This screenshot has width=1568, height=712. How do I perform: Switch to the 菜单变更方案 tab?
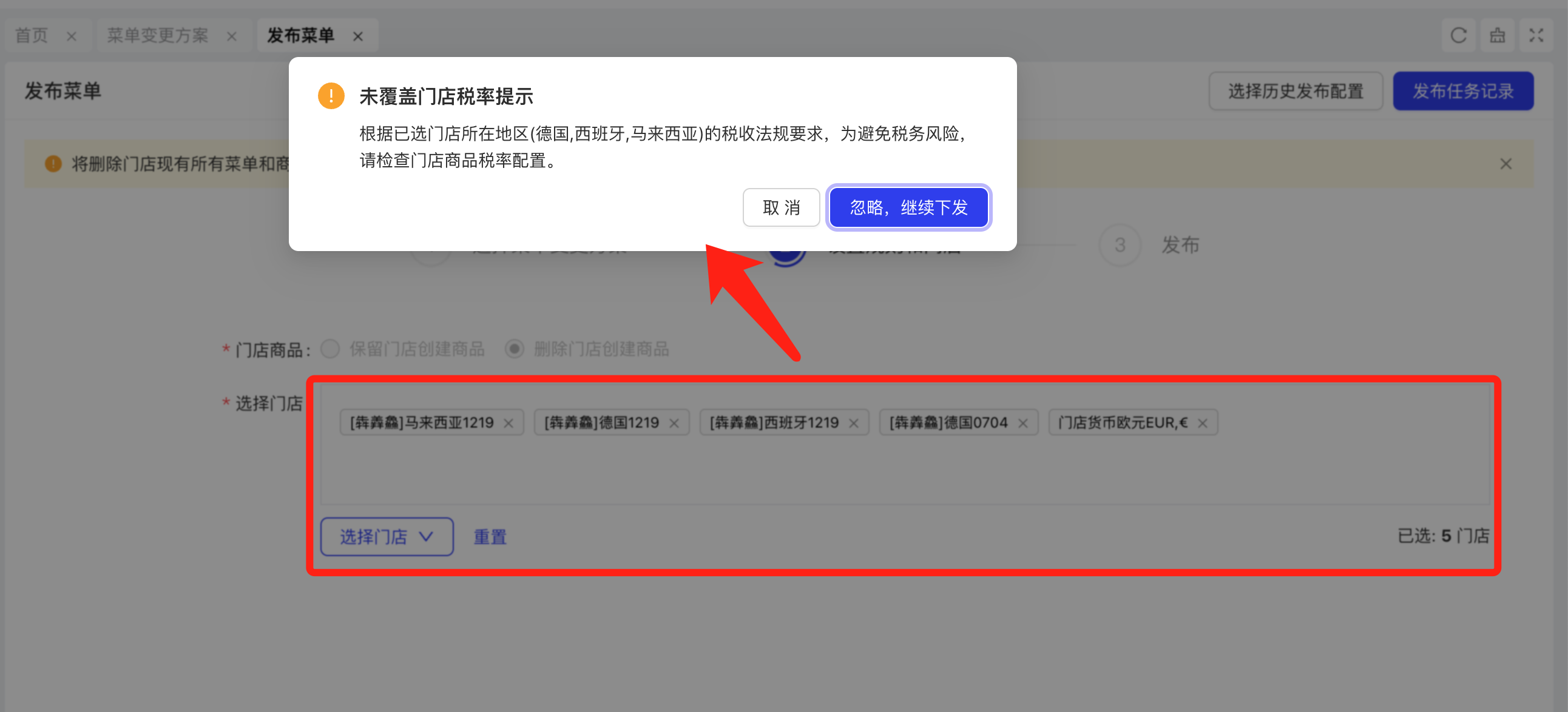(x=158, y=36)
